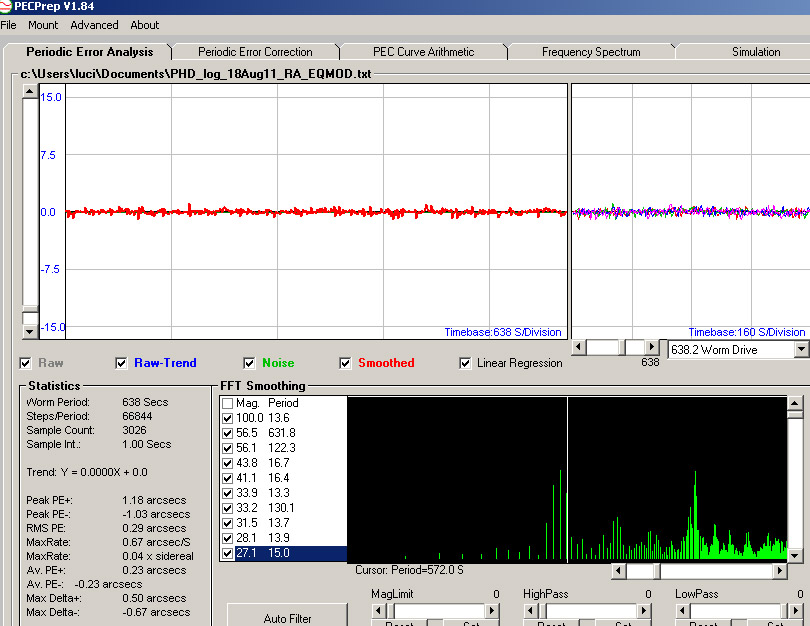The height and width of the screenshot is (626, 810).
Task: Switch to the Frequency Spectrum tab
Action: (x=591, y=52)
